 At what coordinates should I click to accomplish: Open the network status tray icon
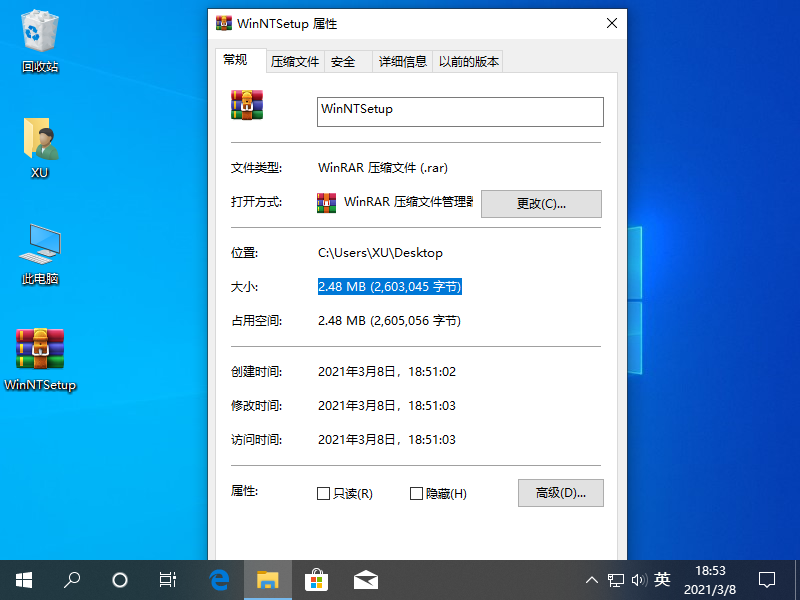click(616, 580)
